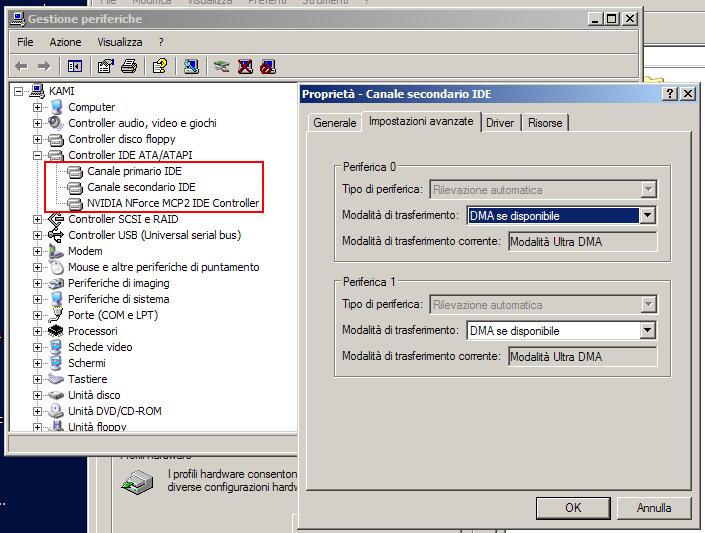Click Periferica 0 current mode Ultra DMA field
This screenshot has height=533, width=705.
click(x=583, y=242)
